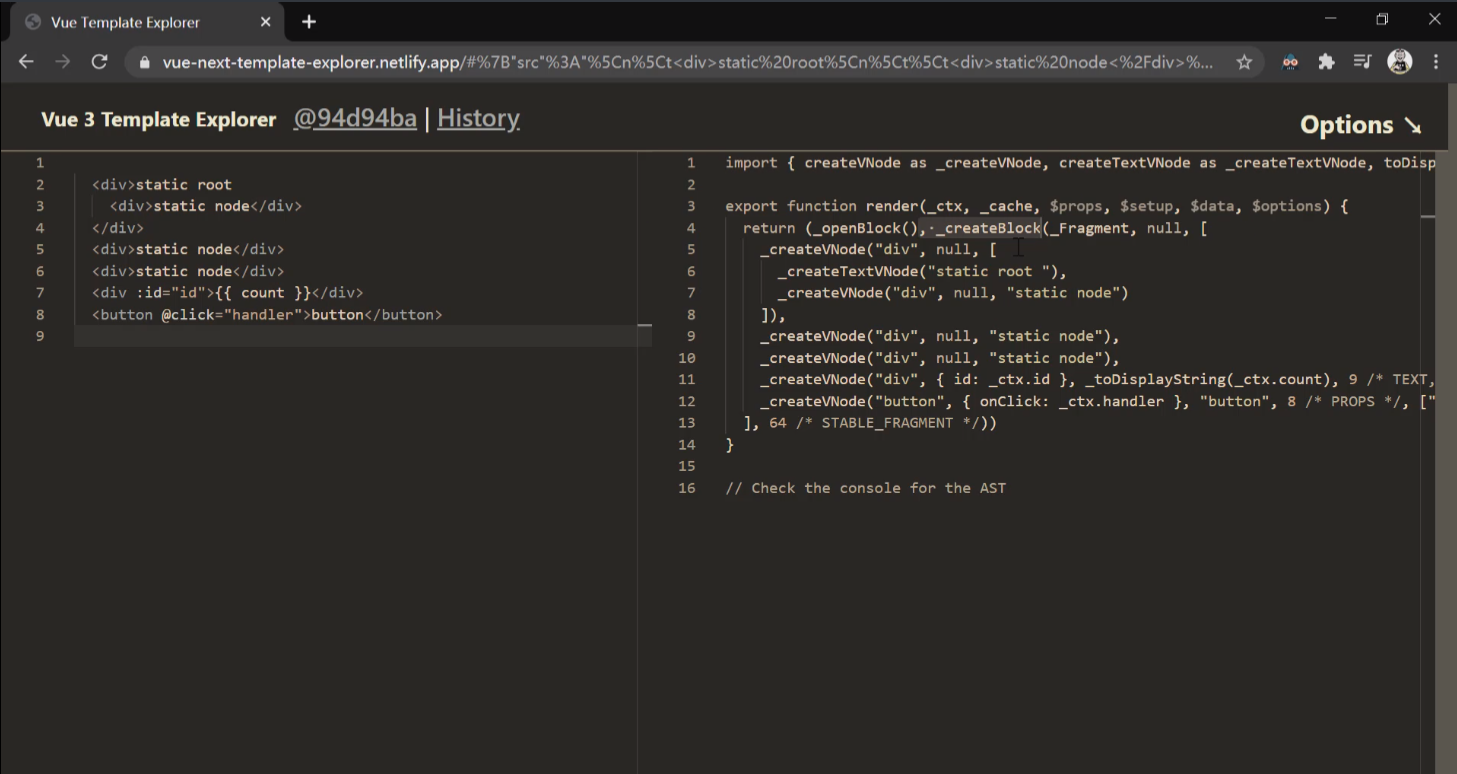Go forward to the next page
Image resolution: width=1457 pixels, height=774 pixels.
click(x=63, y=62)
